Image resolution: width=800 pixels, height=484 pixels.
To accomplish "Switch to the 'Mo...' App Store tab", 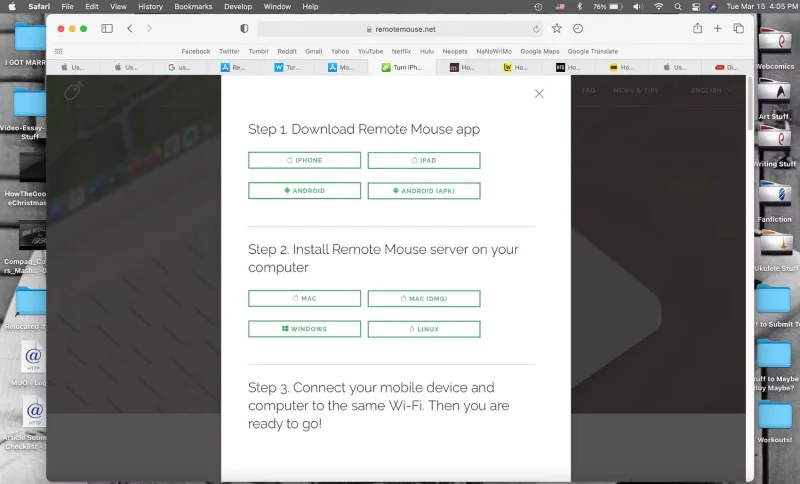I will pyautogui.click(x=340, y=67).
